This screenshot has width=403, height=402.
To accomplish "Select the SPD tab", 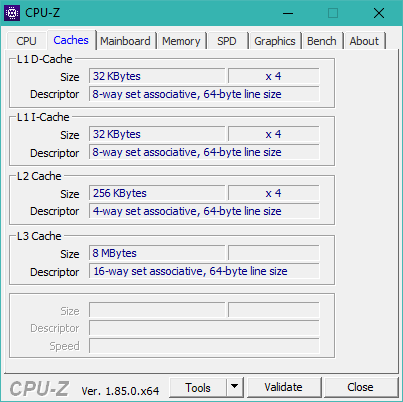I will click(x=227, y=41).
